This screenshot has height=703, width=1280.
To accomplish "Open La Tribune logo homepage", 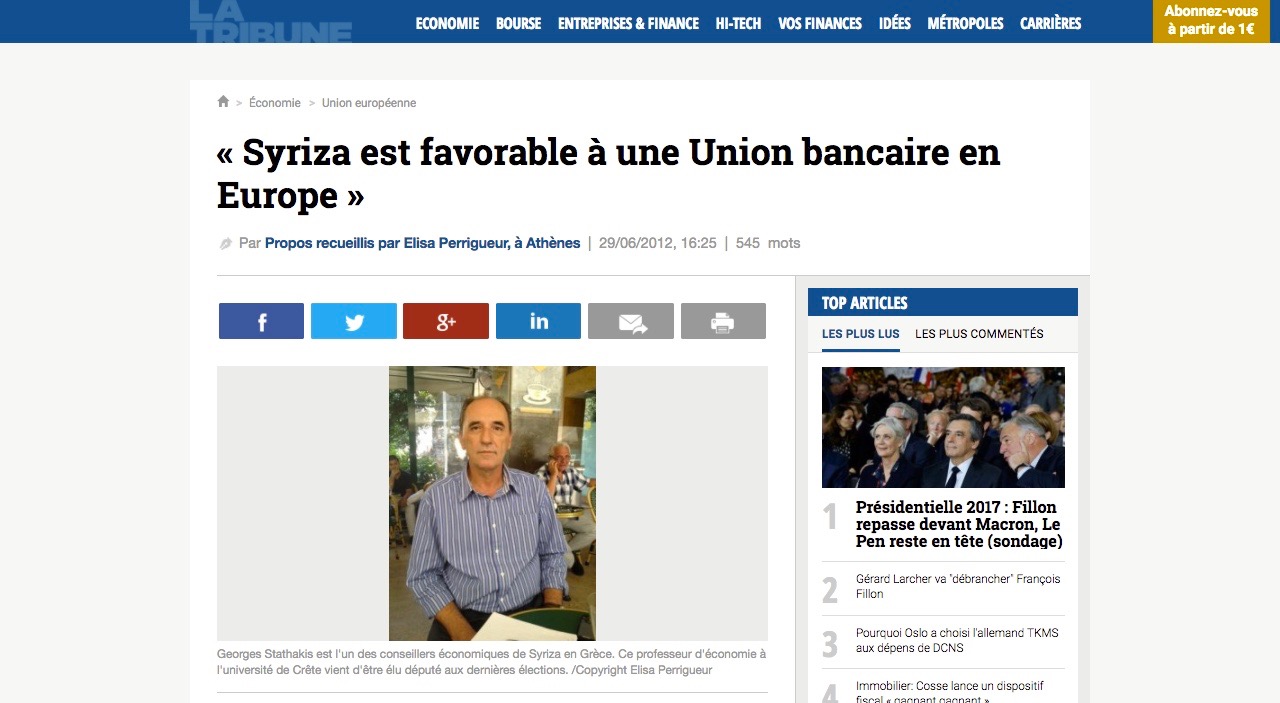I will (x=271, y=21).
